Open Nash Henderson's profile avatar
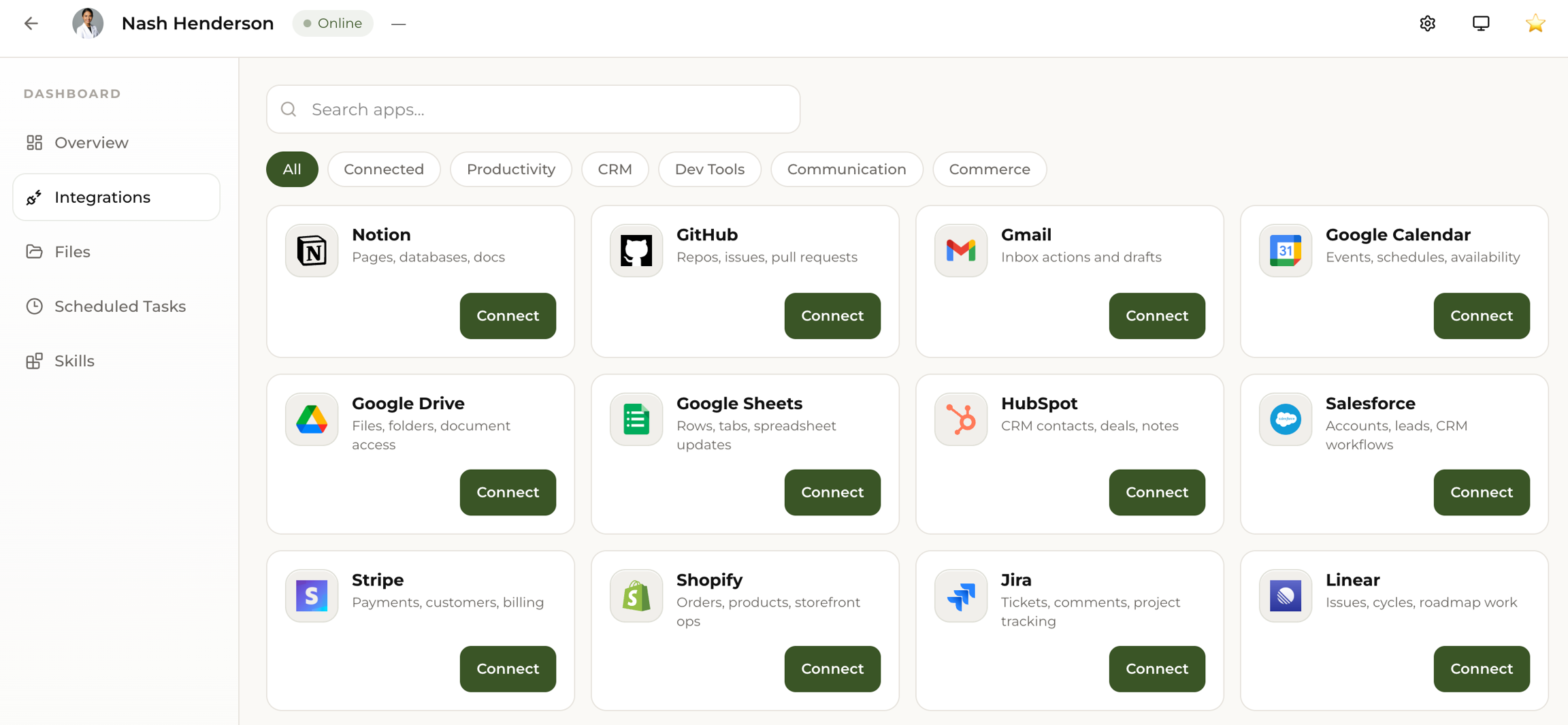 pos(88,23)
